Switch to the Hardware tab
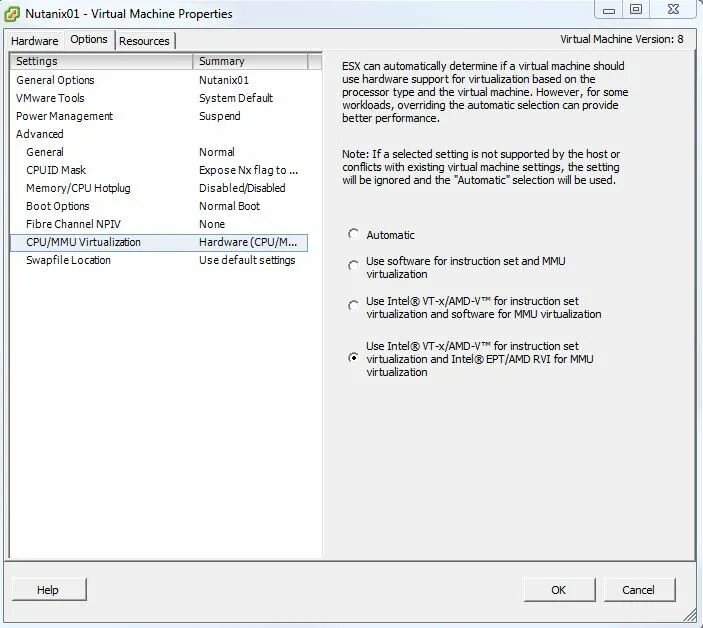This screenshot has height=628, width=703. 35,41
